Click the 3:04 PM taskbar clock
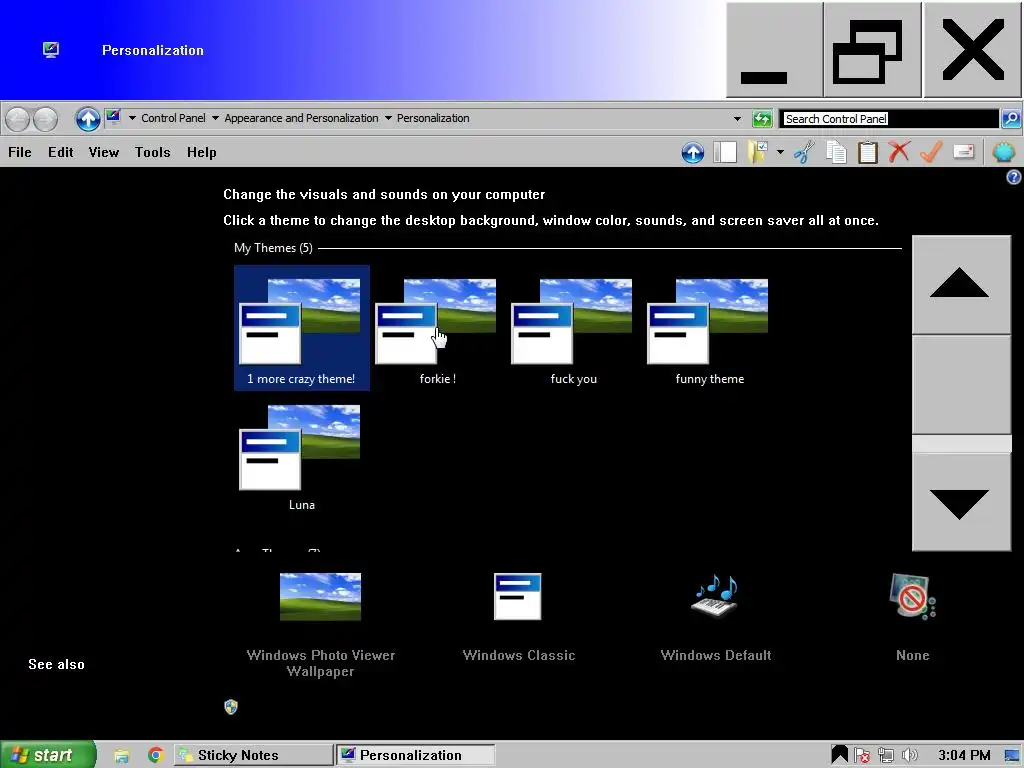The height and width of the screenshot is (768, 1024). (x=964, y=756)
